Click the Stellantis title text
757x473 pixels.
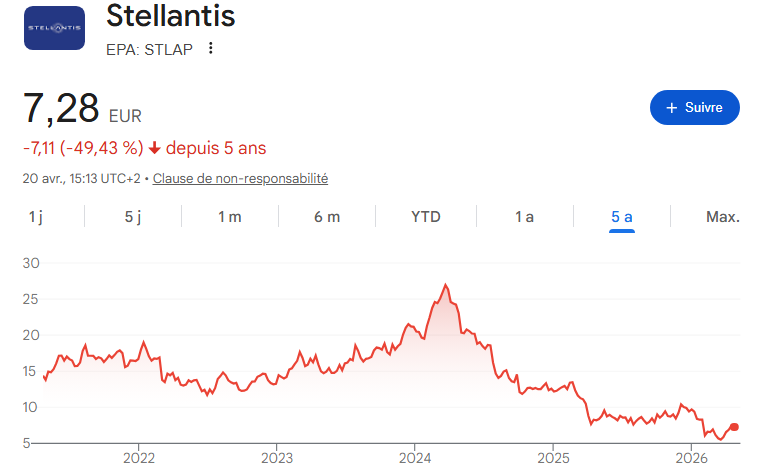point(170,15)
